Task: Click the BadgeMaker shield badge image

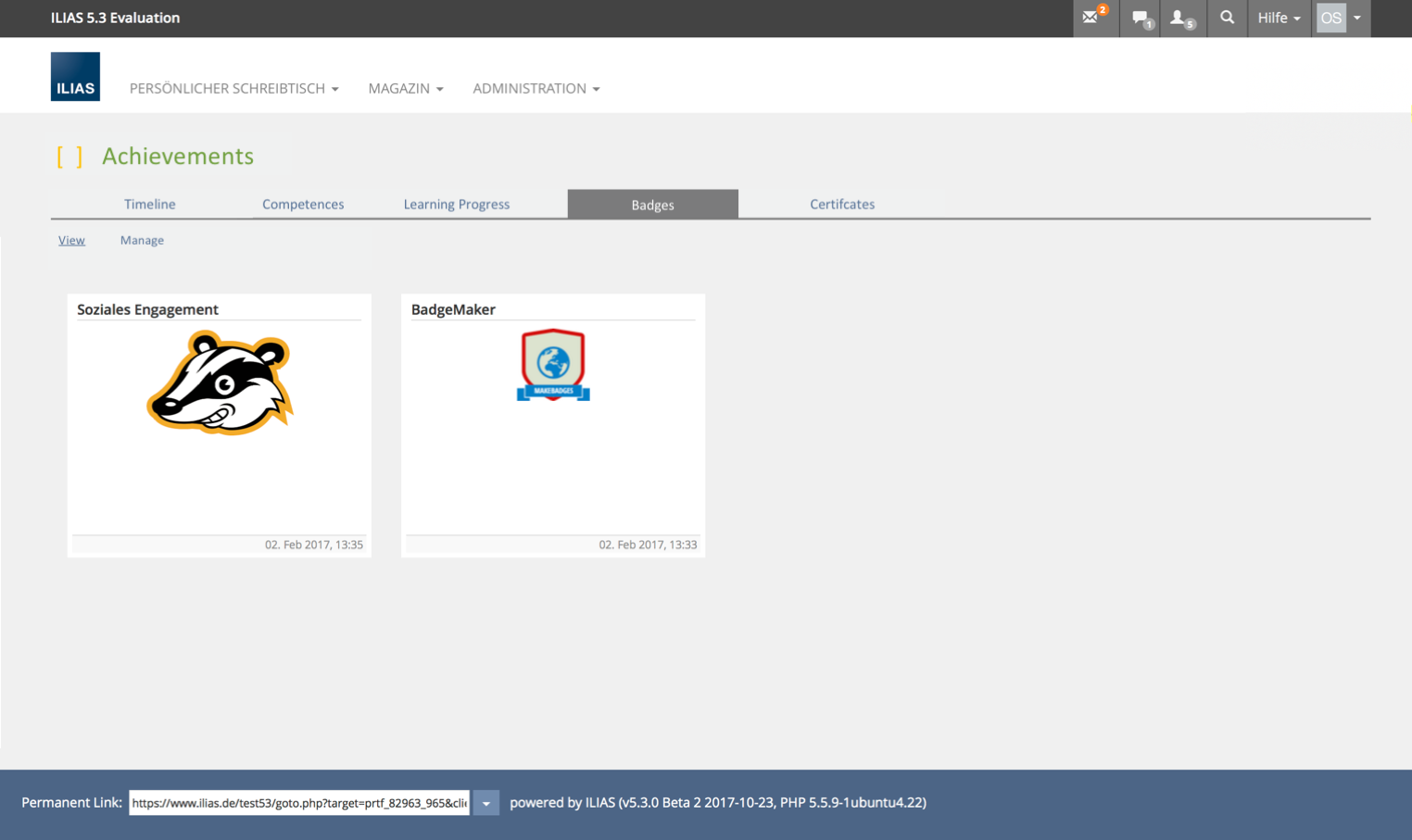Action: tap(553, 365)
